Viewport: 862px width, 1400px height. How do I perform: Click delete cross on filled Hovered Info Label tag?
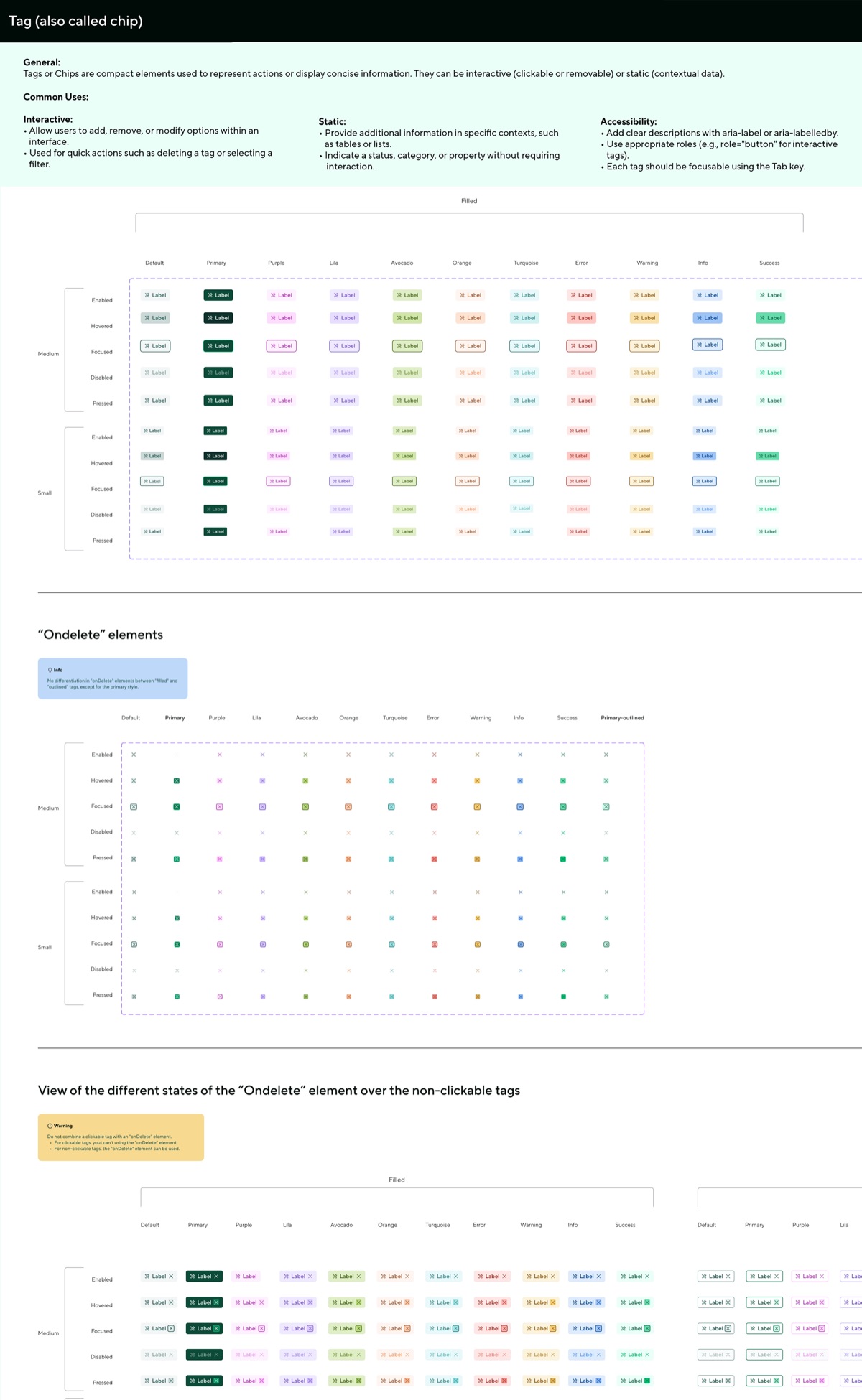point(599,1302)
